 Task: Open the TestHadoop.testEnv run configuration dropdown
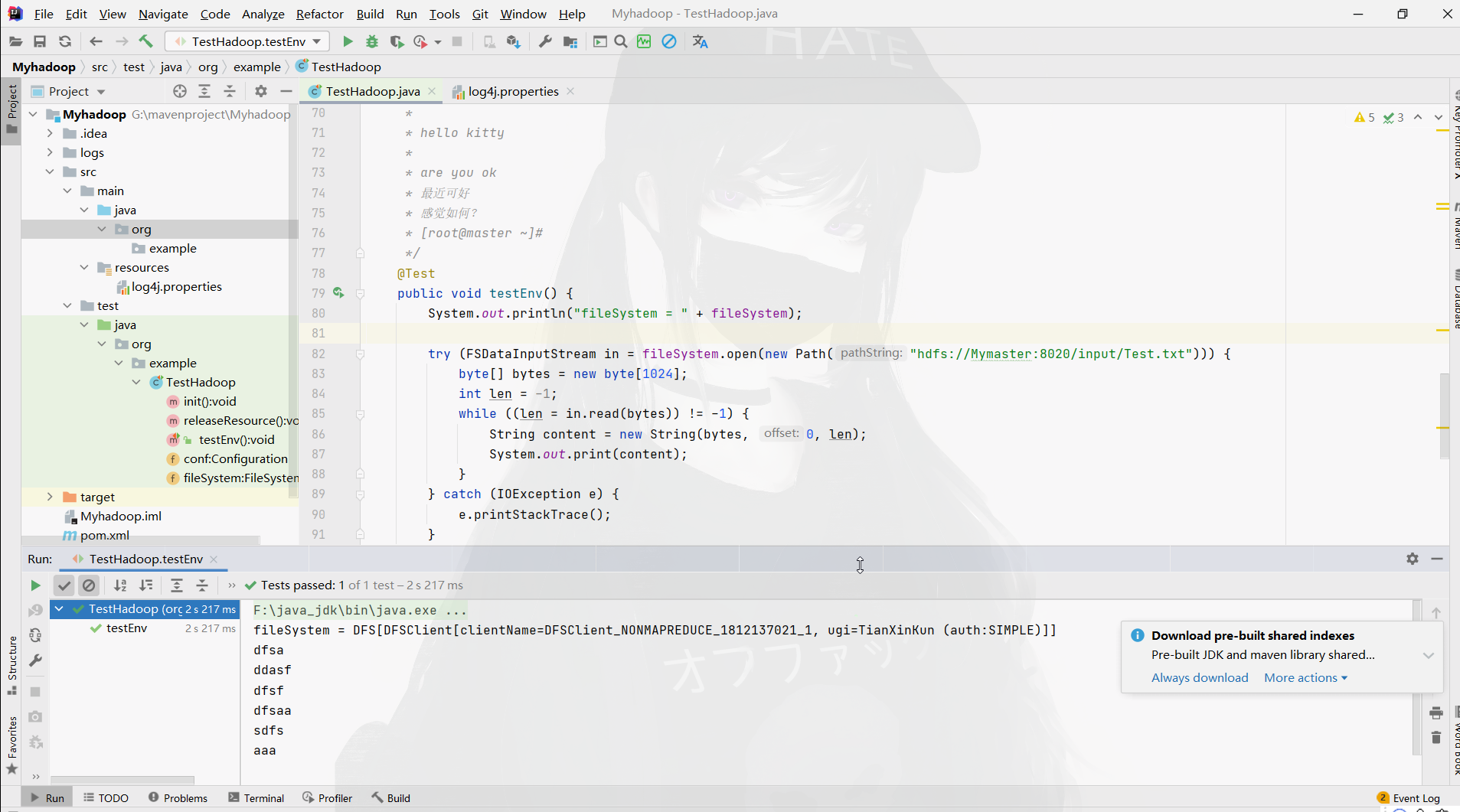click(x=314, y=41)
